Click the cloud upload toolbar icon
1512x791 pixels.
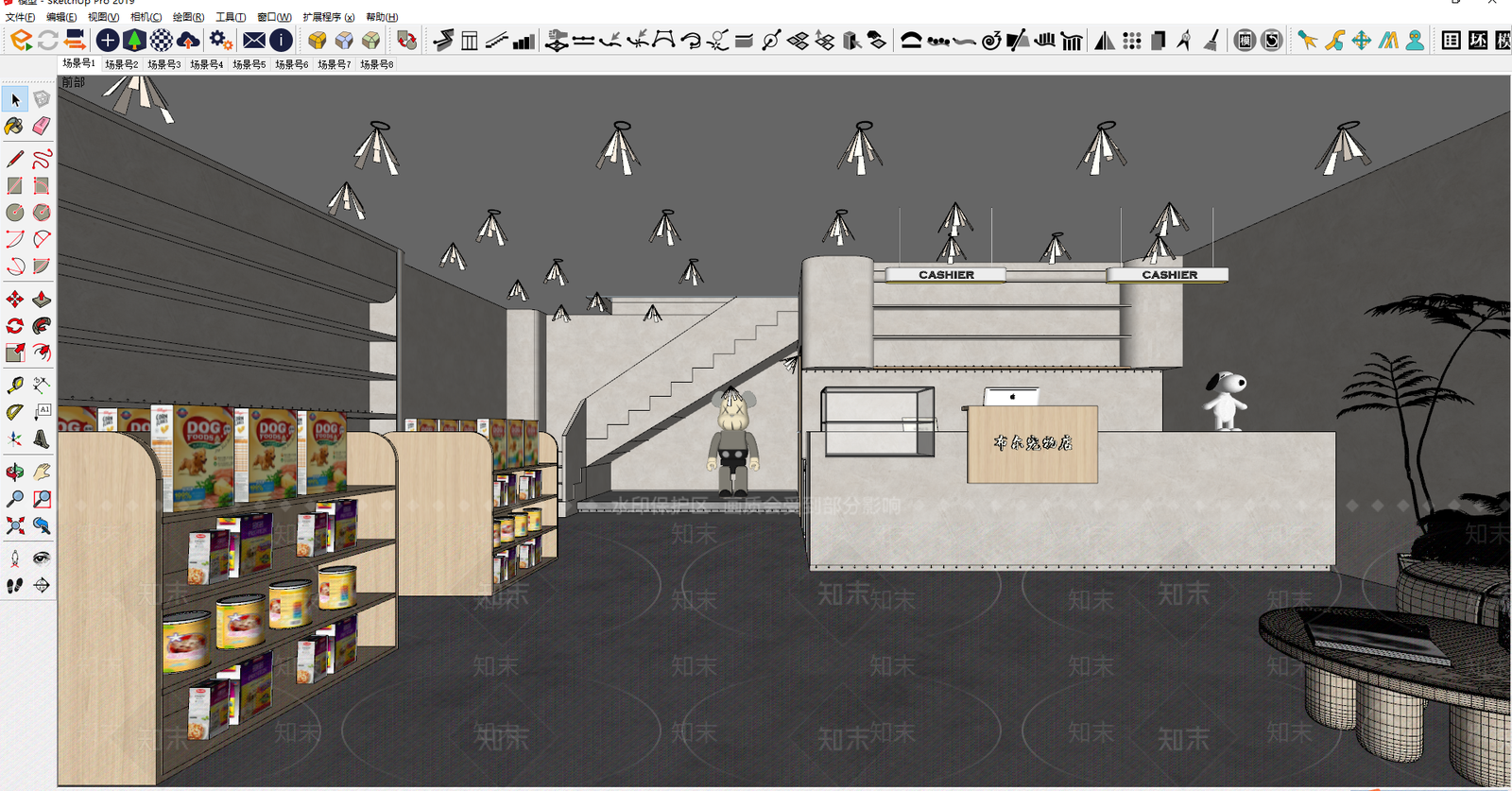tap(189, 40)
